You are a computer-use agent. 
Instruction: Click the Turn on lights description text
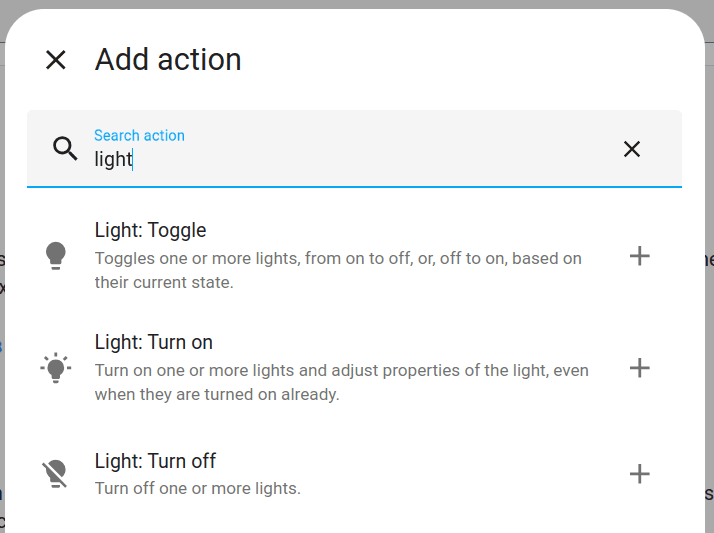[342, 382]
